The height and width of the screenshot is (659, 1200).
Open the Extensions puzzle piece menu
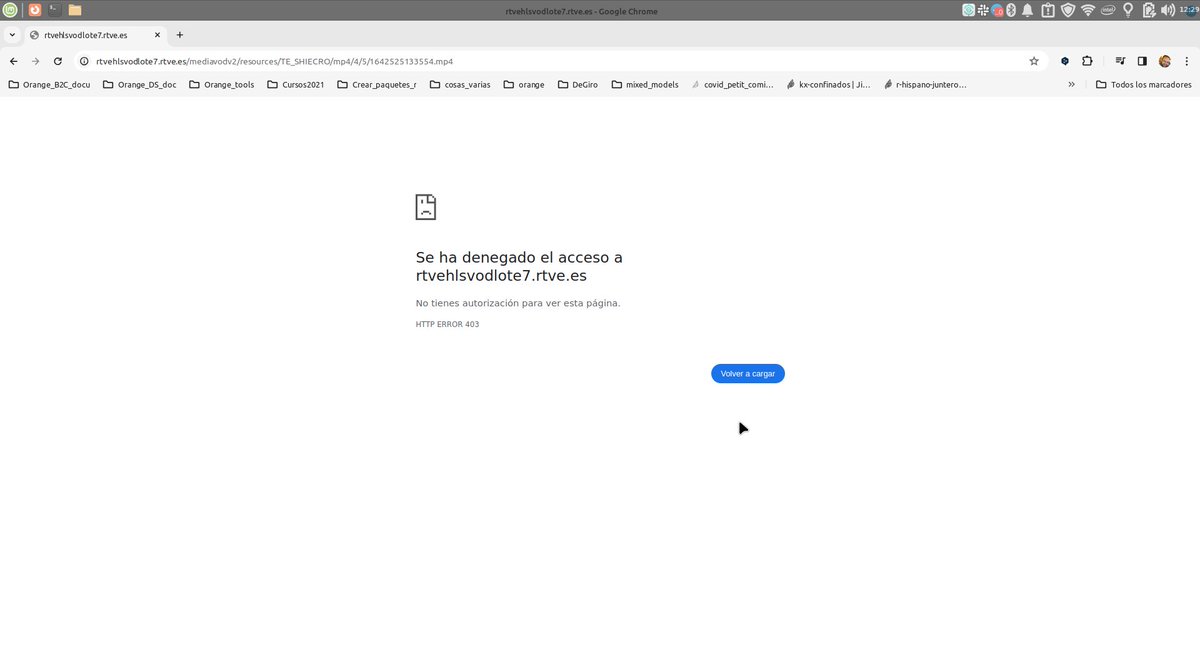1087,61
